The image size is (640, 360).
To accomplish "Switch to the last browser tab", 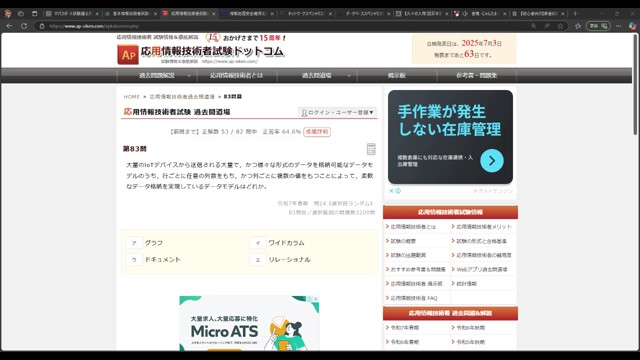I will point(539,13).
